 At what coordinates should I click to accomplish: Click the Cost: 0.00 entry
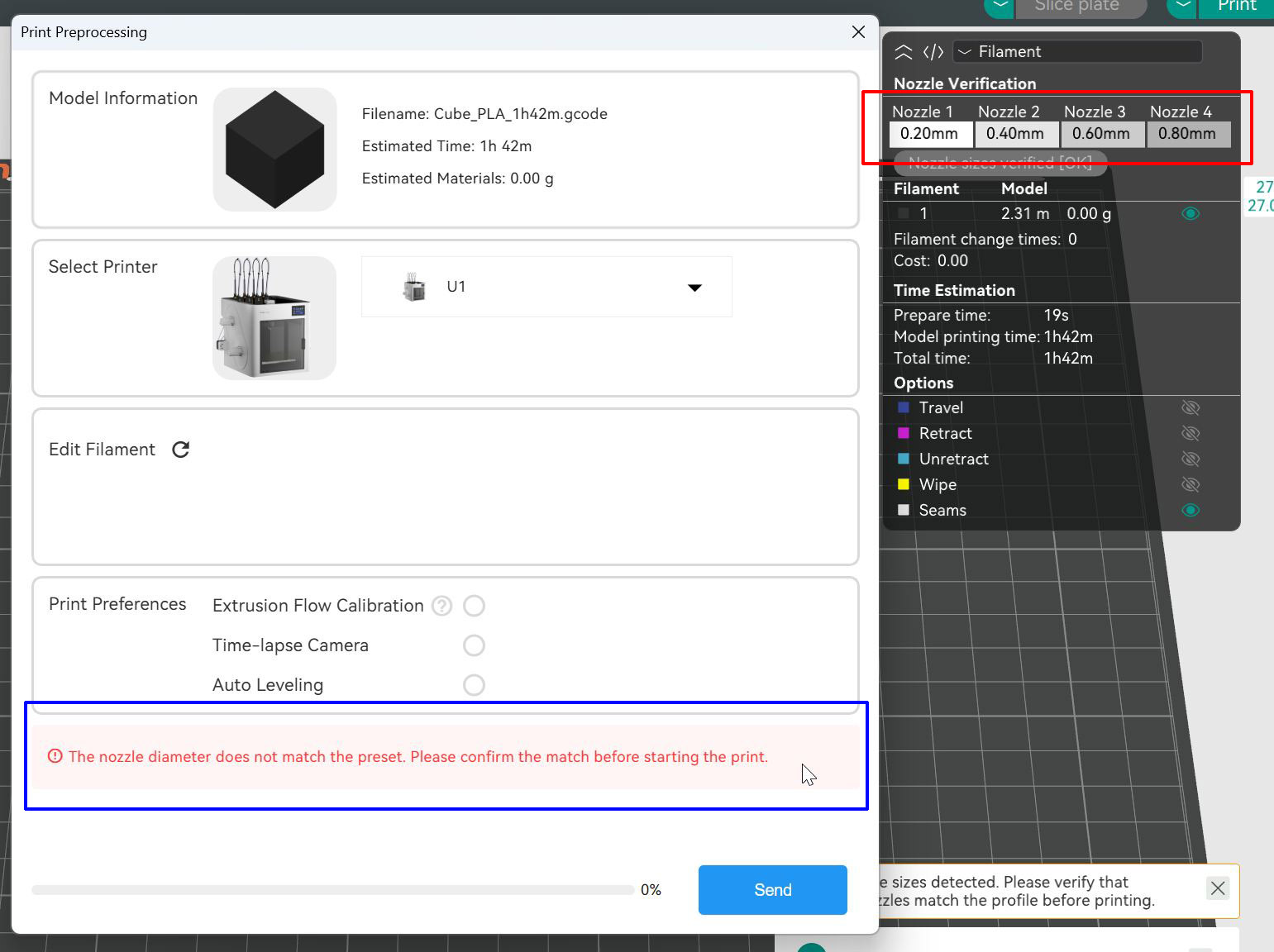coord(931,260)
